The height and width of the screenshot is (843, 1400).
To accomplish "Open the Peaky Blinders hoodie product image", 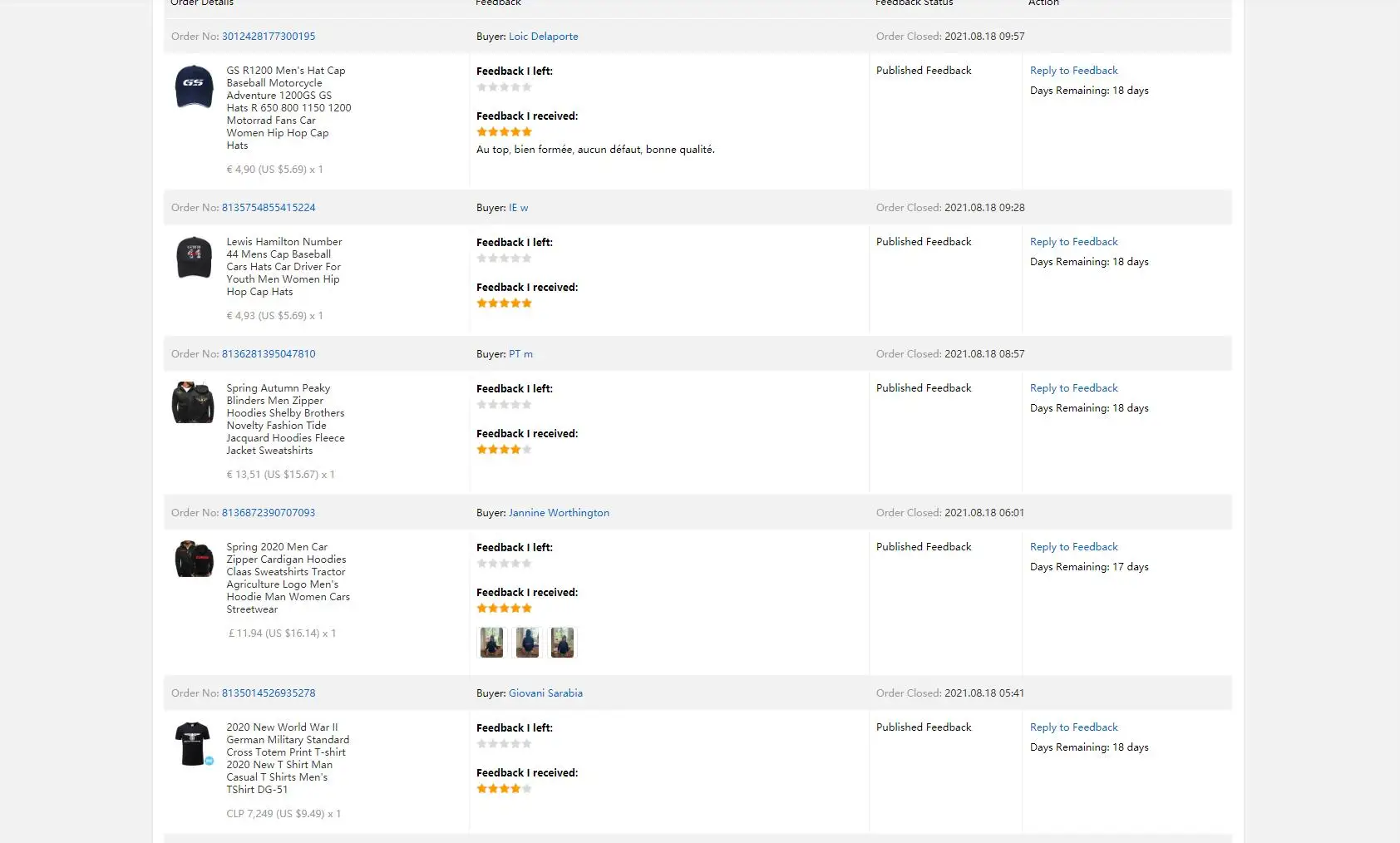I will (x=193, y=402).
